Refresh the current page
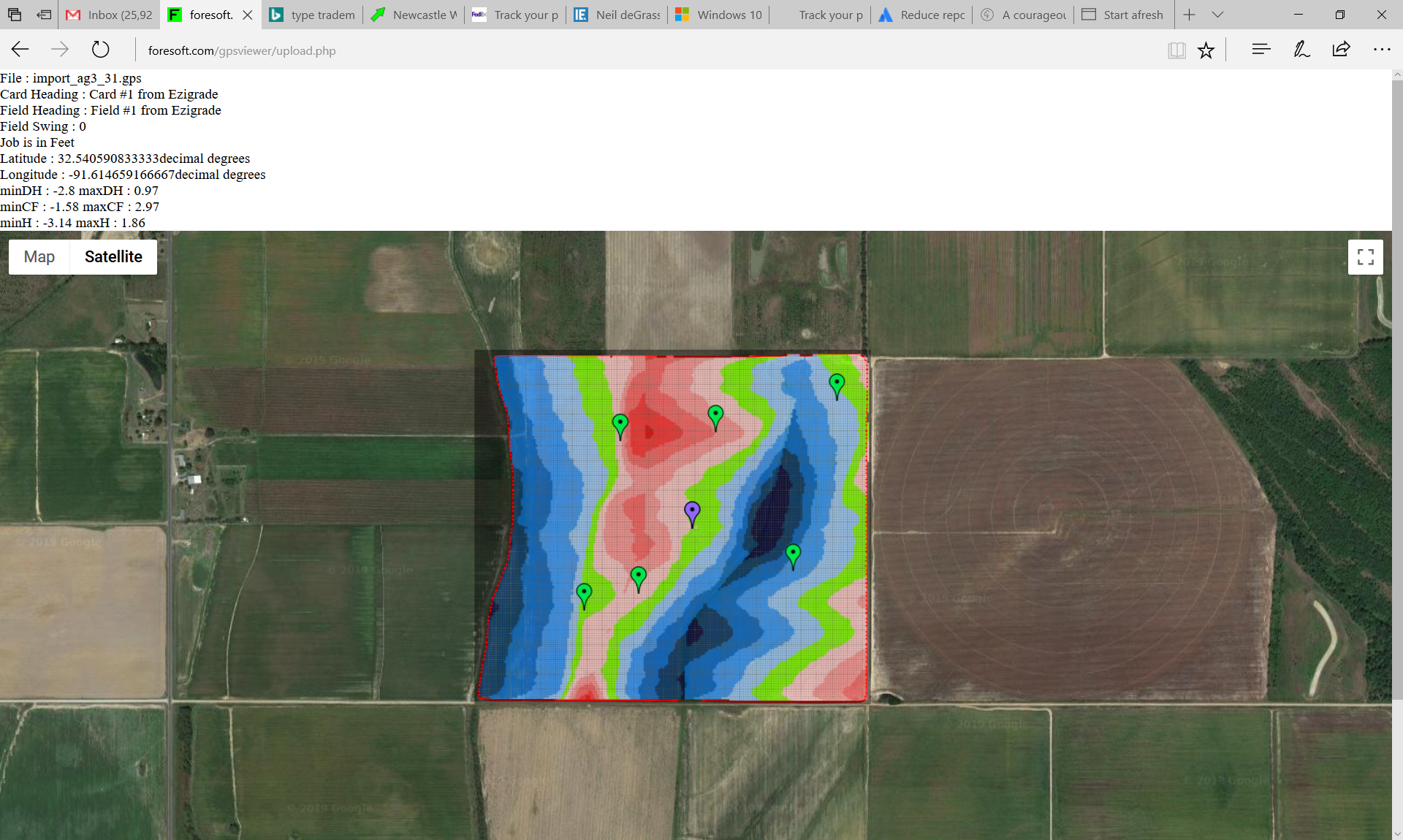This screenshot has width=1403, height=840. [x=101, y=50]
